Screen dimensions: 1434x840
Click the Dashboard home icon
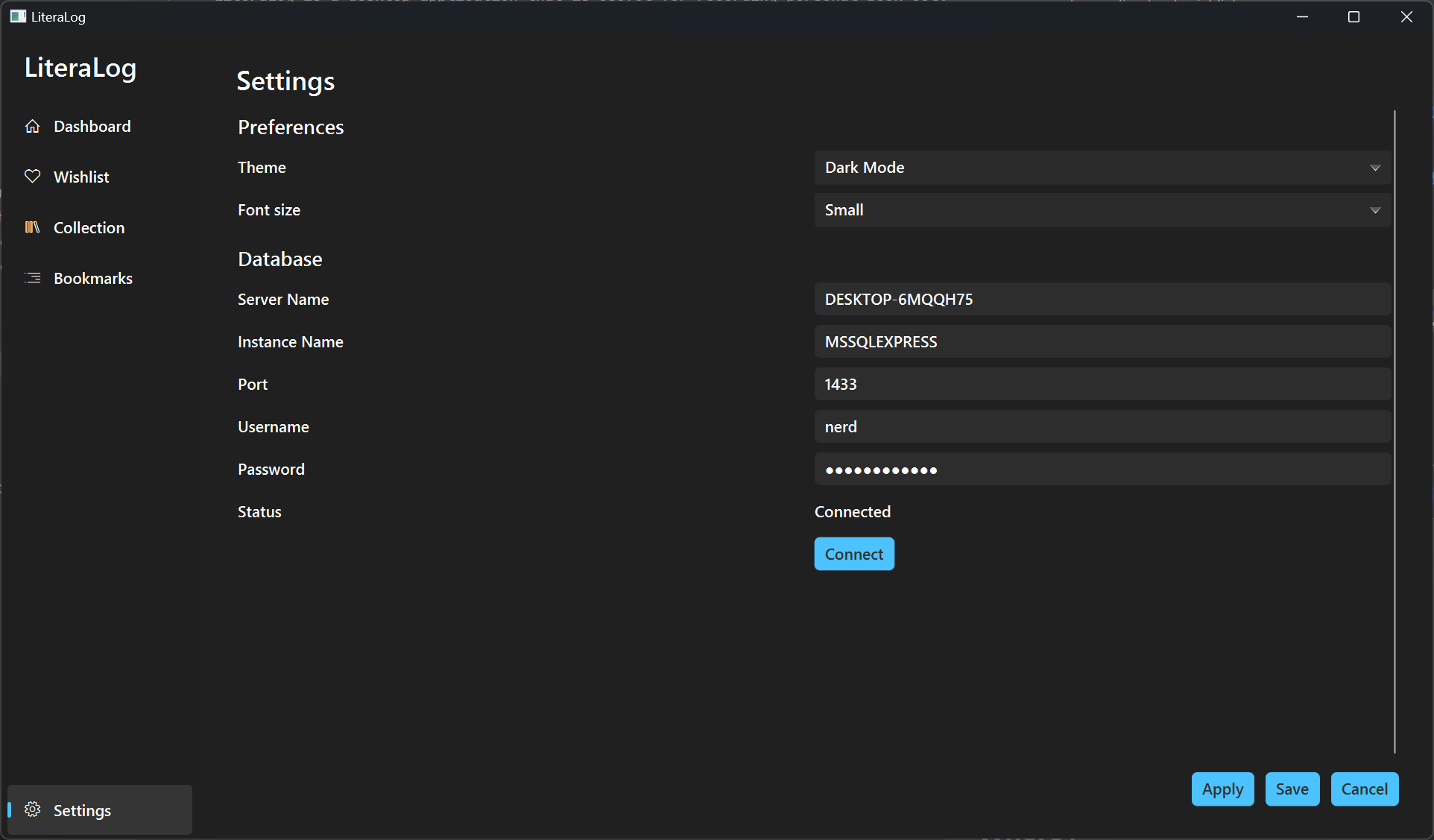(32, 126)
